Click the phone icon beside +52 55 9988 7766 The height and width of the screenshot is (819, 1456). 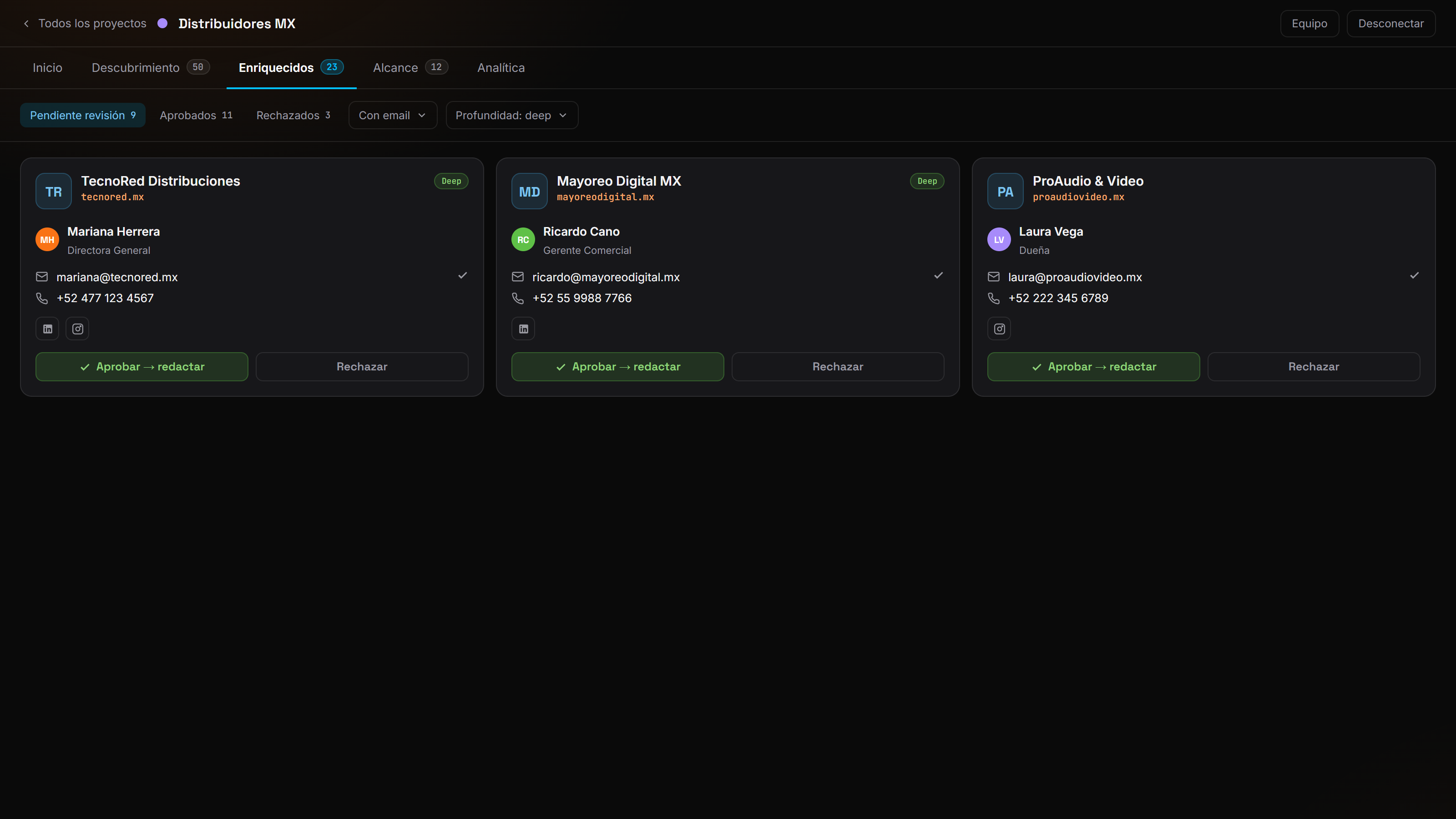[518, 298]
